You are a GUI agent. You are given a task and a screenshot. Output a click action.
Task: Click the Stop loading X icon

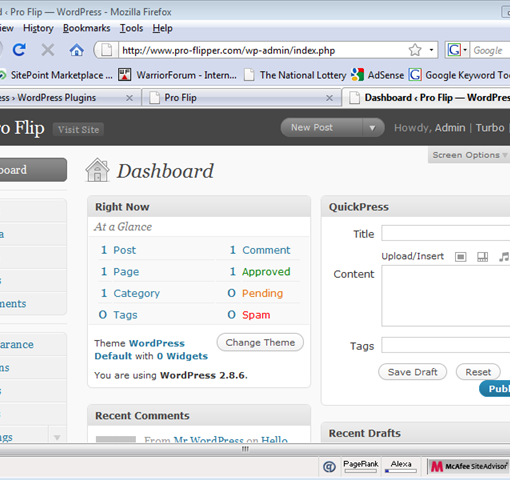[x=48, y=50]
